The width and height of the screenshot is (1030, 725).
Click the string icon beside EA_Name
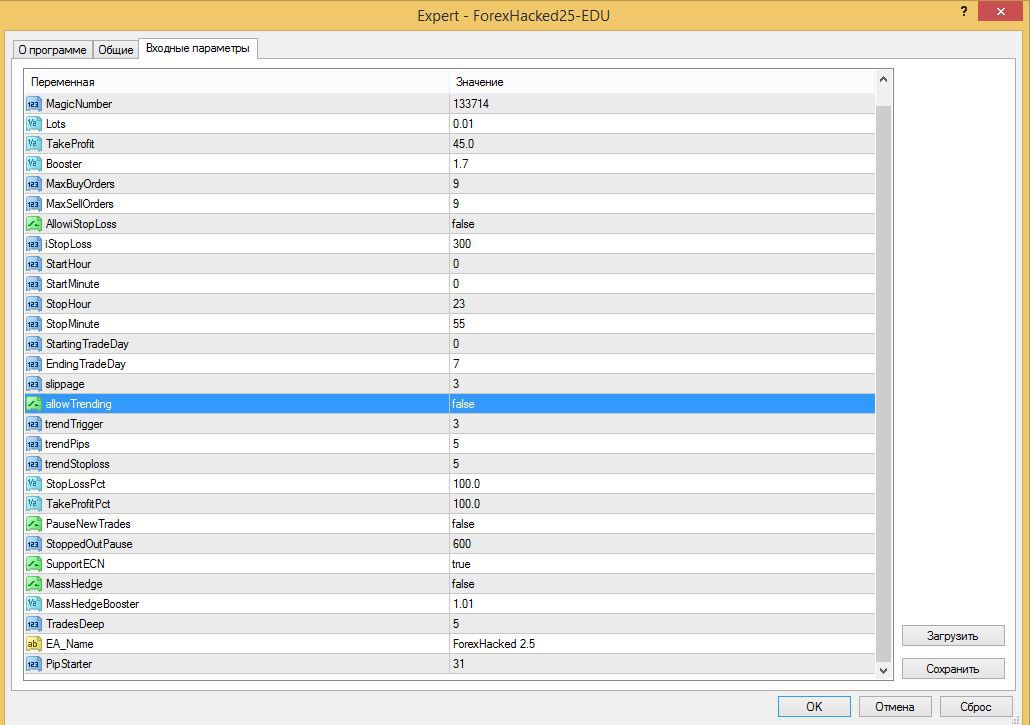coord(34,644)
